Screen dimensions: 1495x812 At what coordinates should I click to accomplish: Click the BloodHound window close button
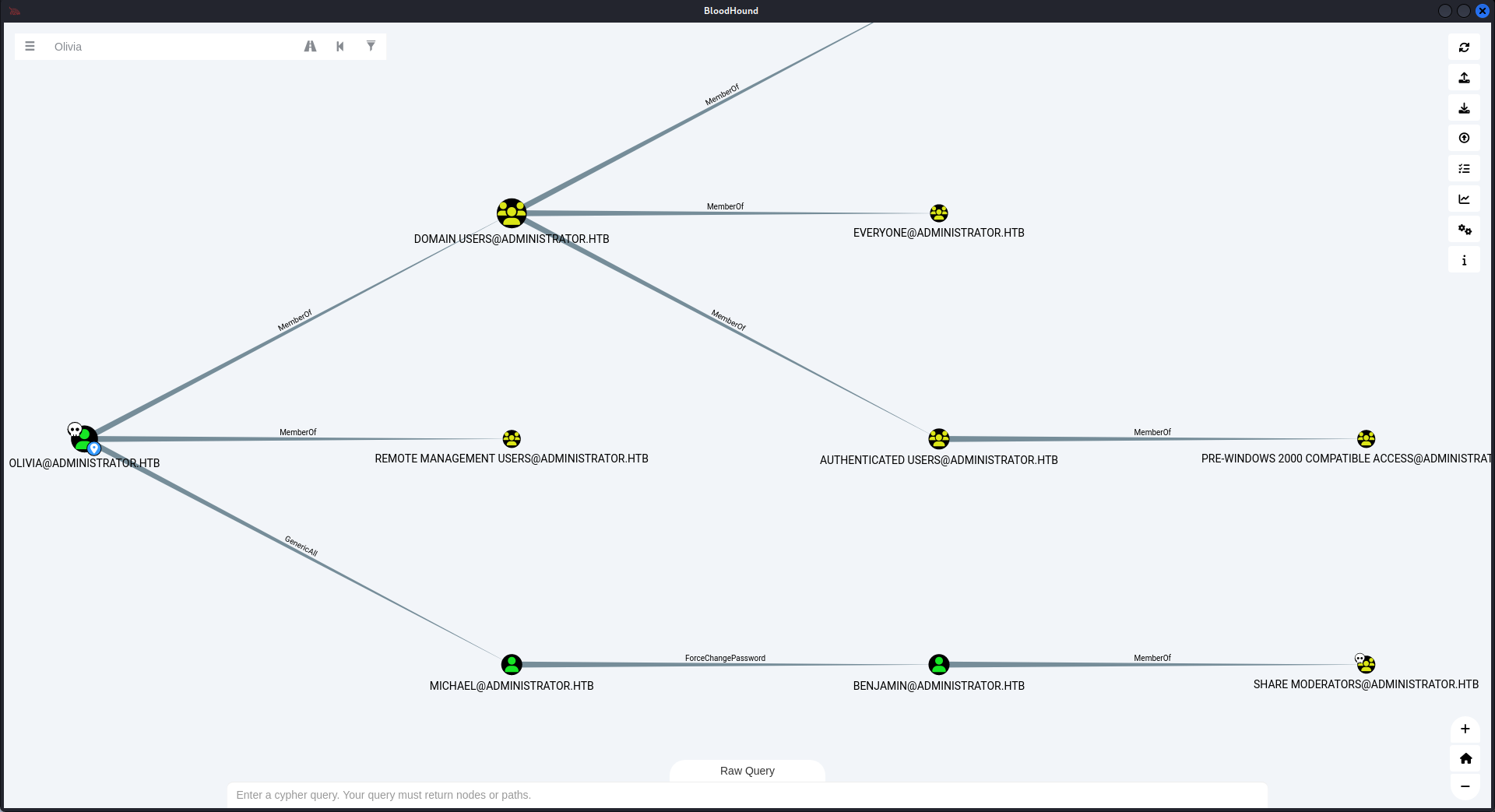1483,11
